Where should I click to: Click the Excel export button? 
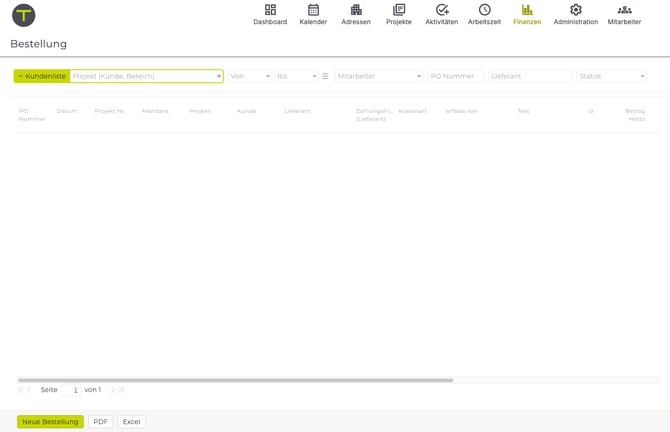point(131,422)
